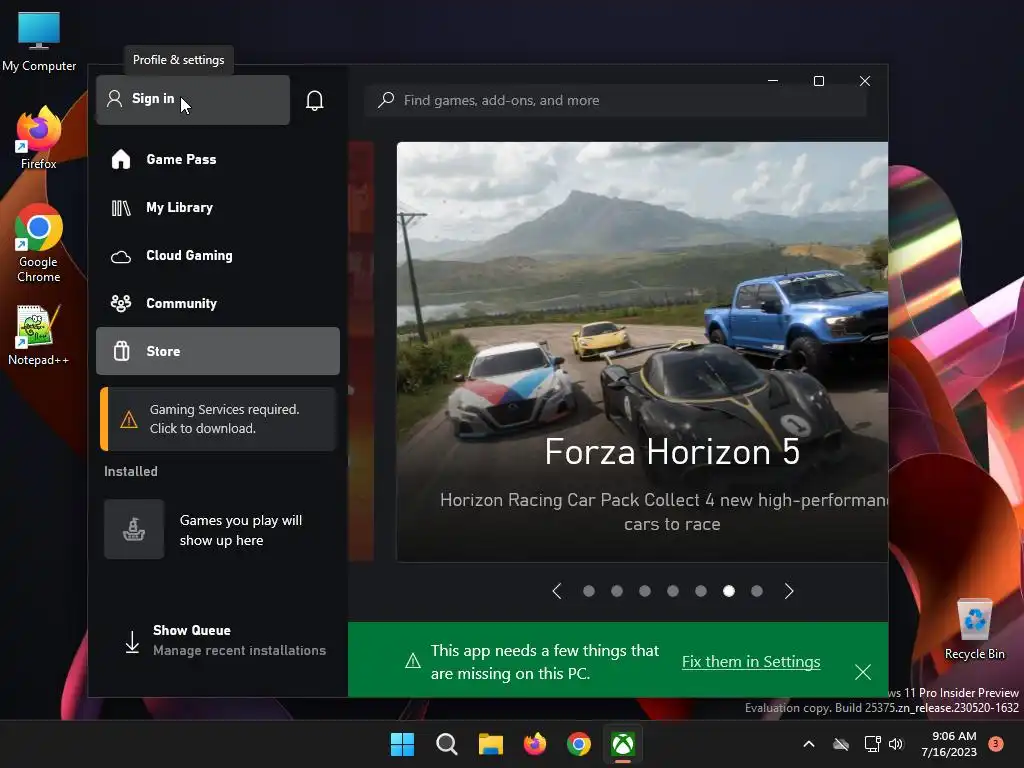Click the Cloud Gaming cloud icon
1024x768 pixels.
point(121,257)
